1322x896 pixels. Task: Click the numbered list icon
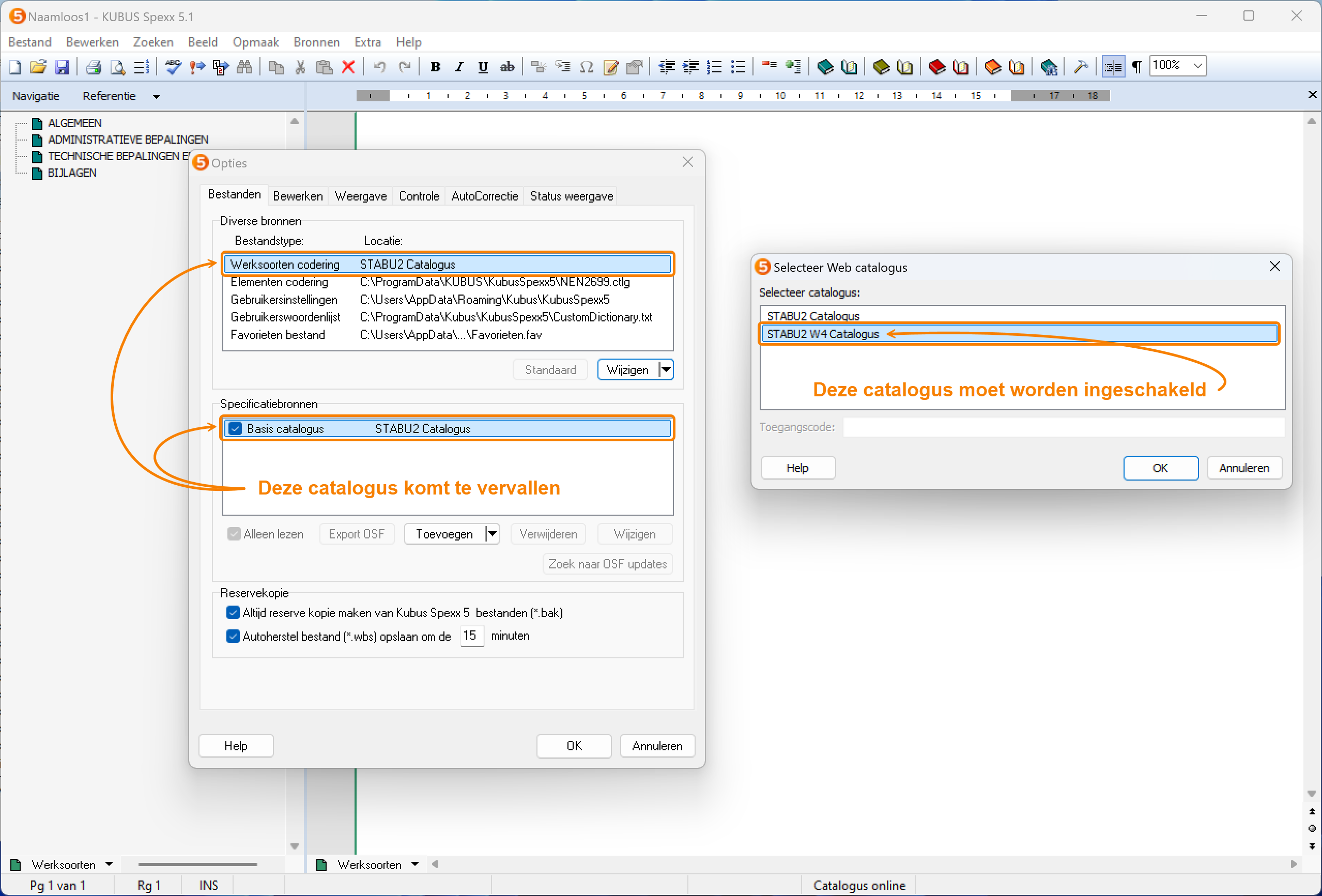click(714, 67)
